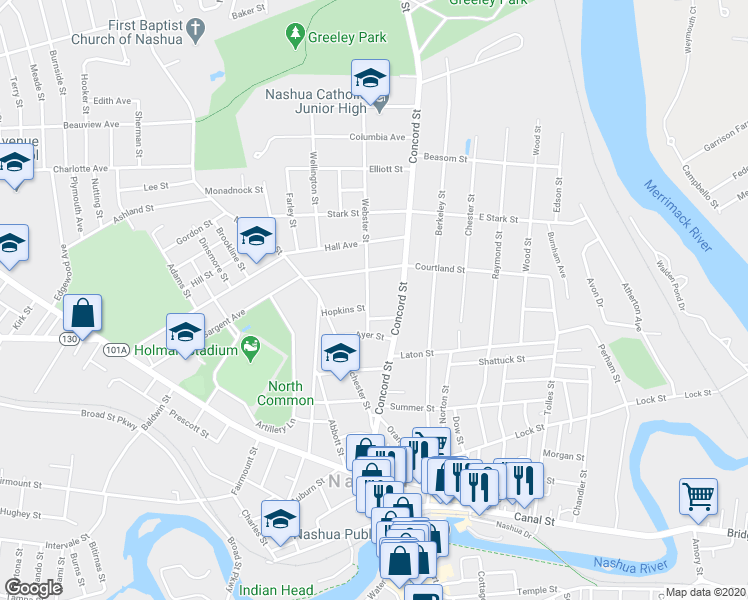Click school marker at Nashua Catholic Junior High

tap(371, 81)
